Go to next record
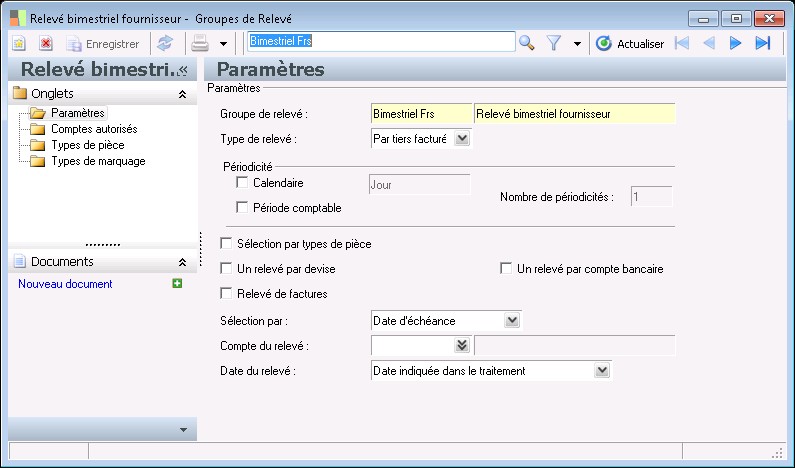 tap(736, 44)
